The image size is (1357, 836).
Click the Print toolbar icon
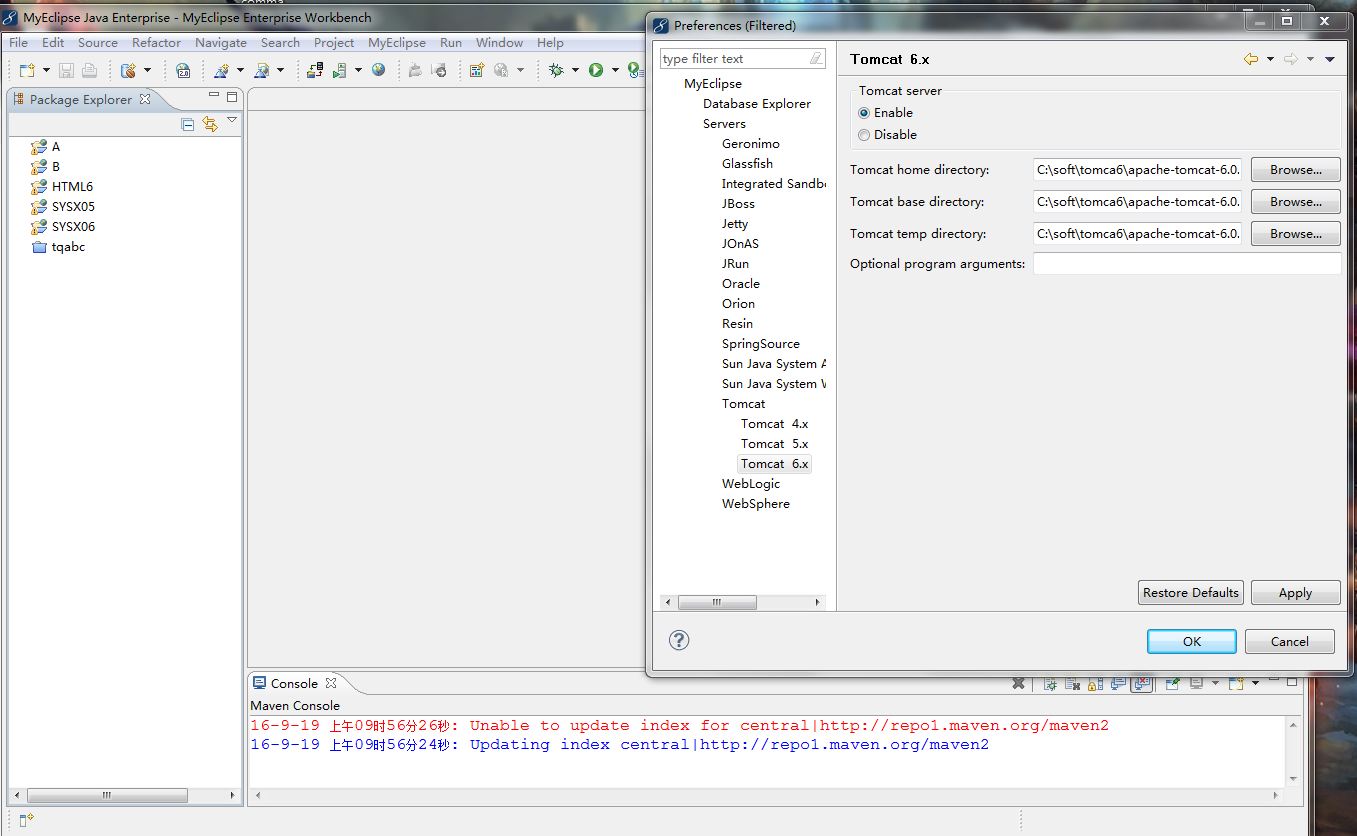click(89, 70)
